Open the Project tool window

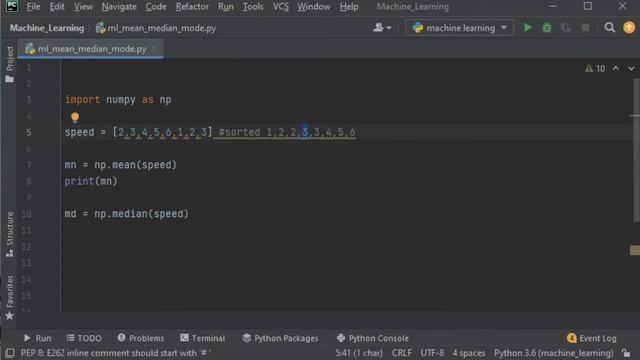(x=9, y=64)
